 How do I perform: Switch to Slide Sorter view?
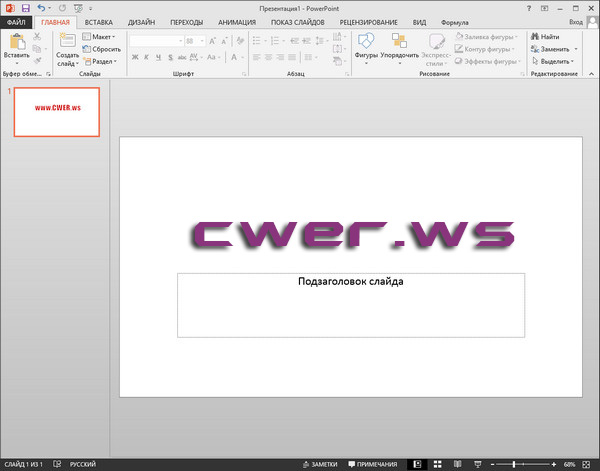(436, 465)
